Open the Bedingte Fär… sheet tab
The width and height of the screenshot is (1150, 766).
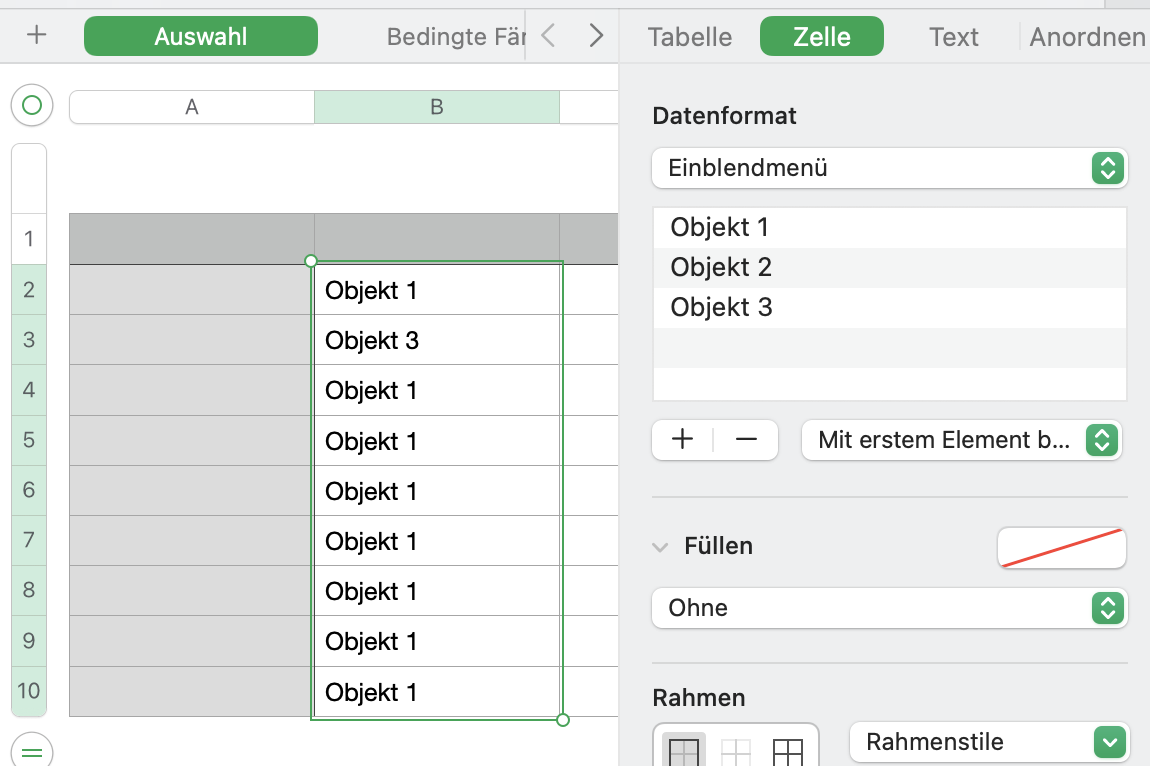pos(455,37)
